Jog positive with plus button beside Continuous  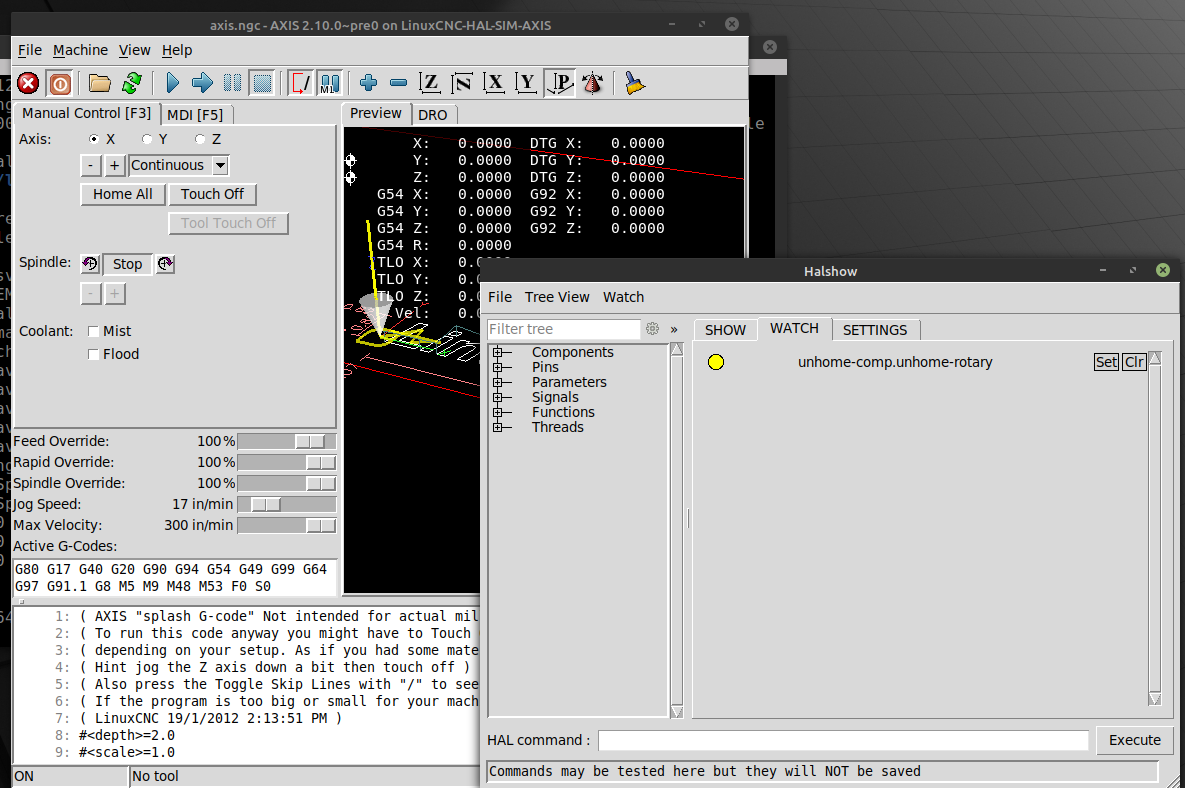114,165
